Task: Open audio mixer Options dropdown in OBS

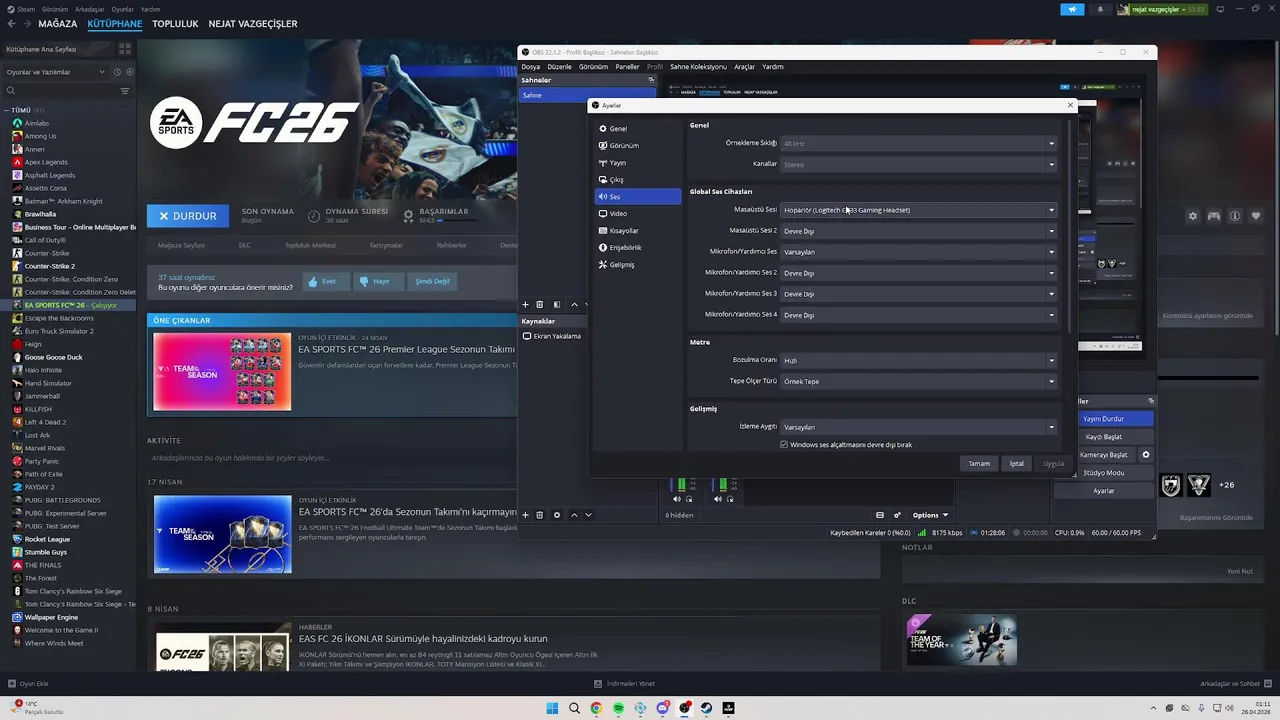Action: 930,515
